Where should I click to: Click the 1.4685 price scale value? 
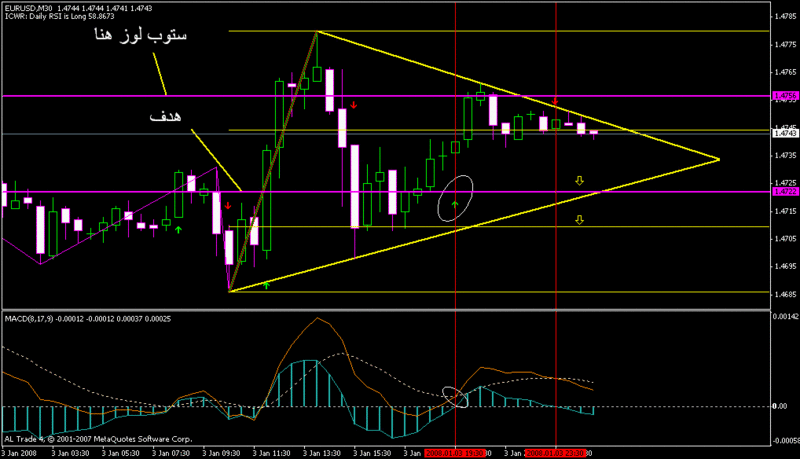786,294
